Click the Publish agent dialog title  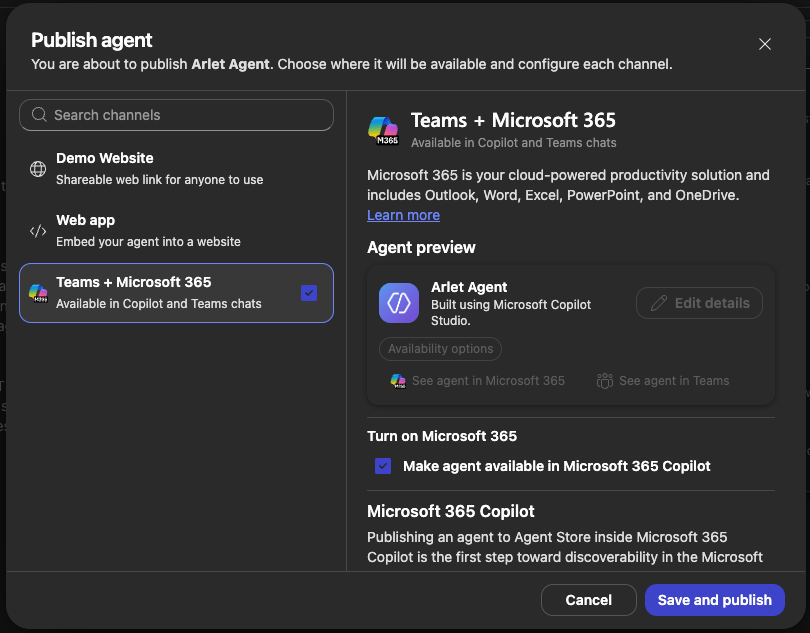[x=91, y=40]
